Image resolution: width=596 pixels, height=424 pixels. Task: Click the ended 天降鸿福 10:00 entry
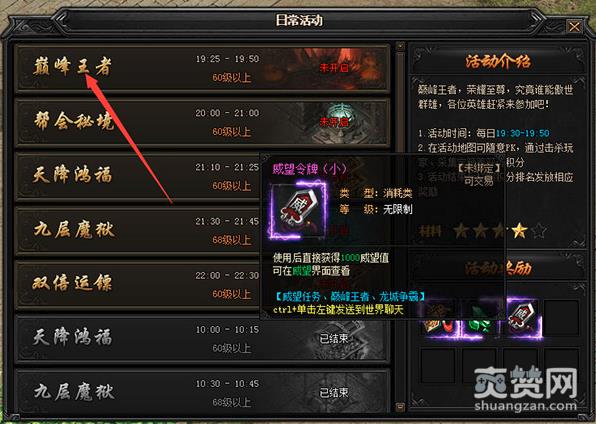click(x=203, y=338)
